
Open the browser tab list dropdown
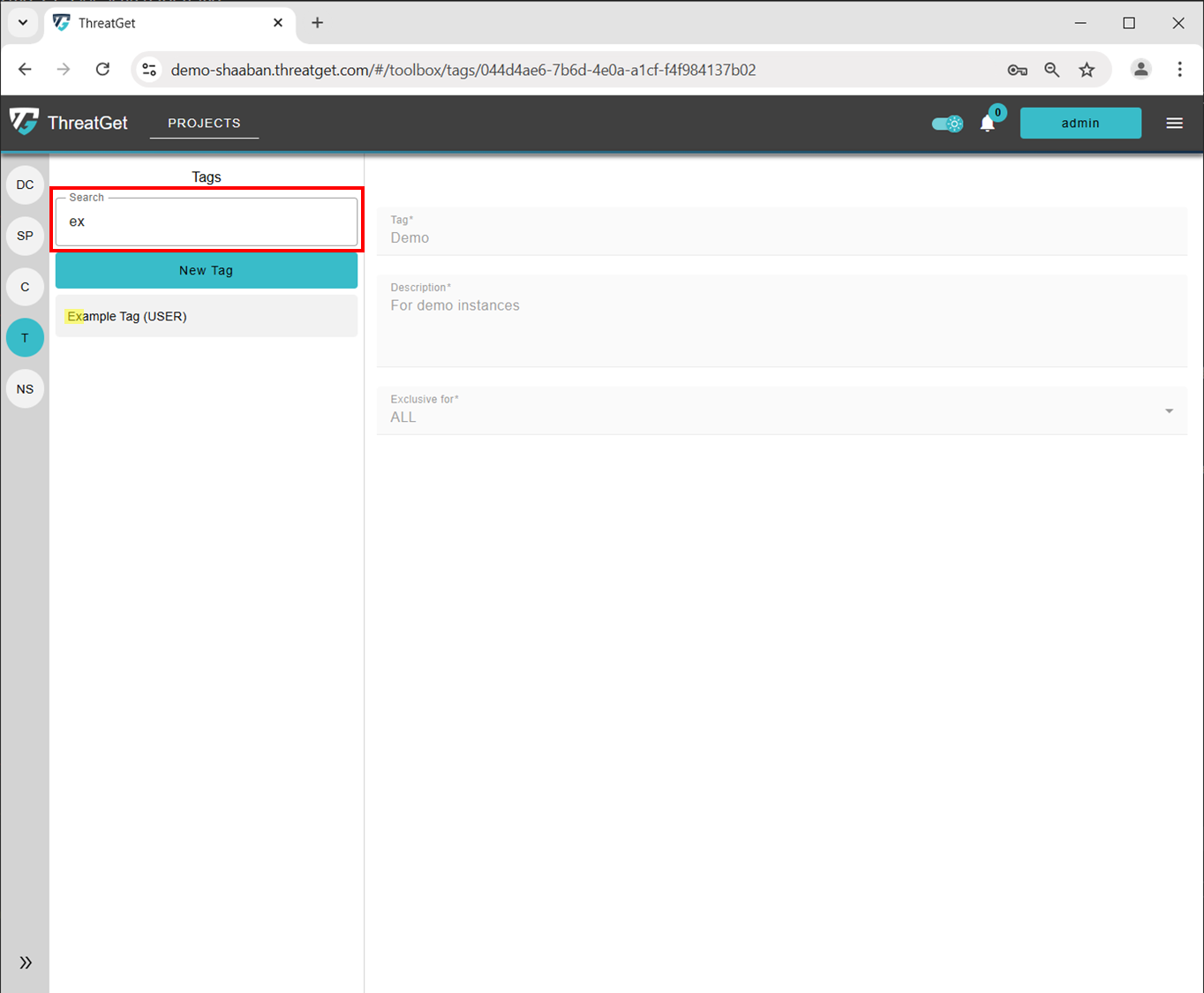coord(23,23)
